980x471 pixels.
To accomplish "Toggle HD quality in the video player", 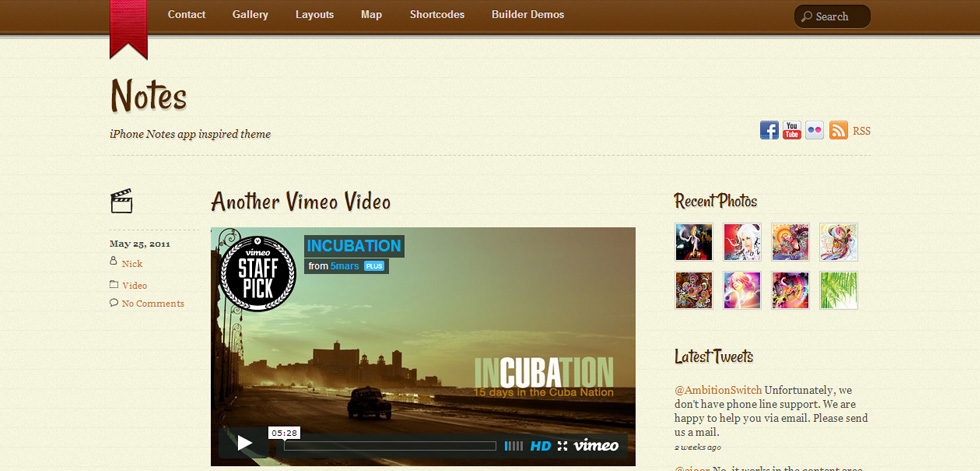I will 541,446.
